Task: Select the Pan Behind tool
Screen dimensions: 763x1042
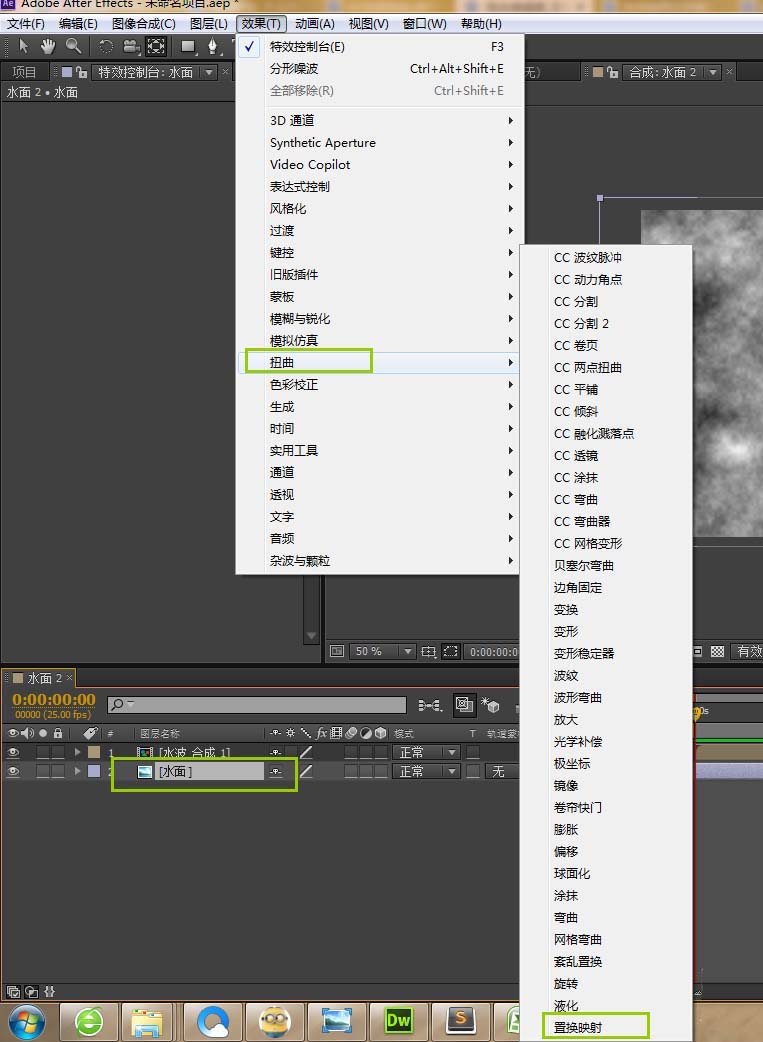Action: tap(156, 47)
